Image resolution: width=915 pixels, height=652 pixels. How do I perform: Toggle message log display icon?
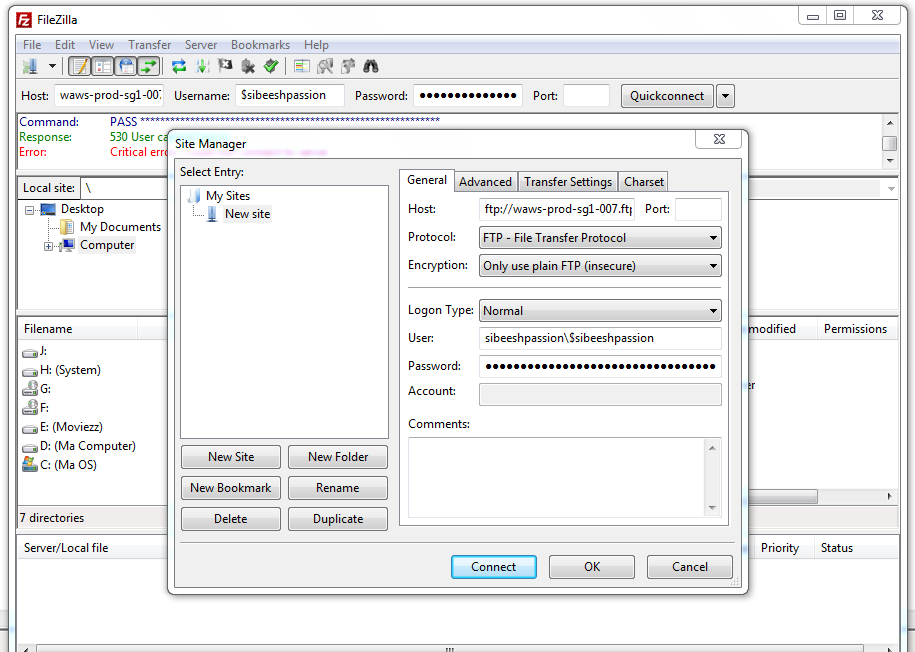coord(79,67)
